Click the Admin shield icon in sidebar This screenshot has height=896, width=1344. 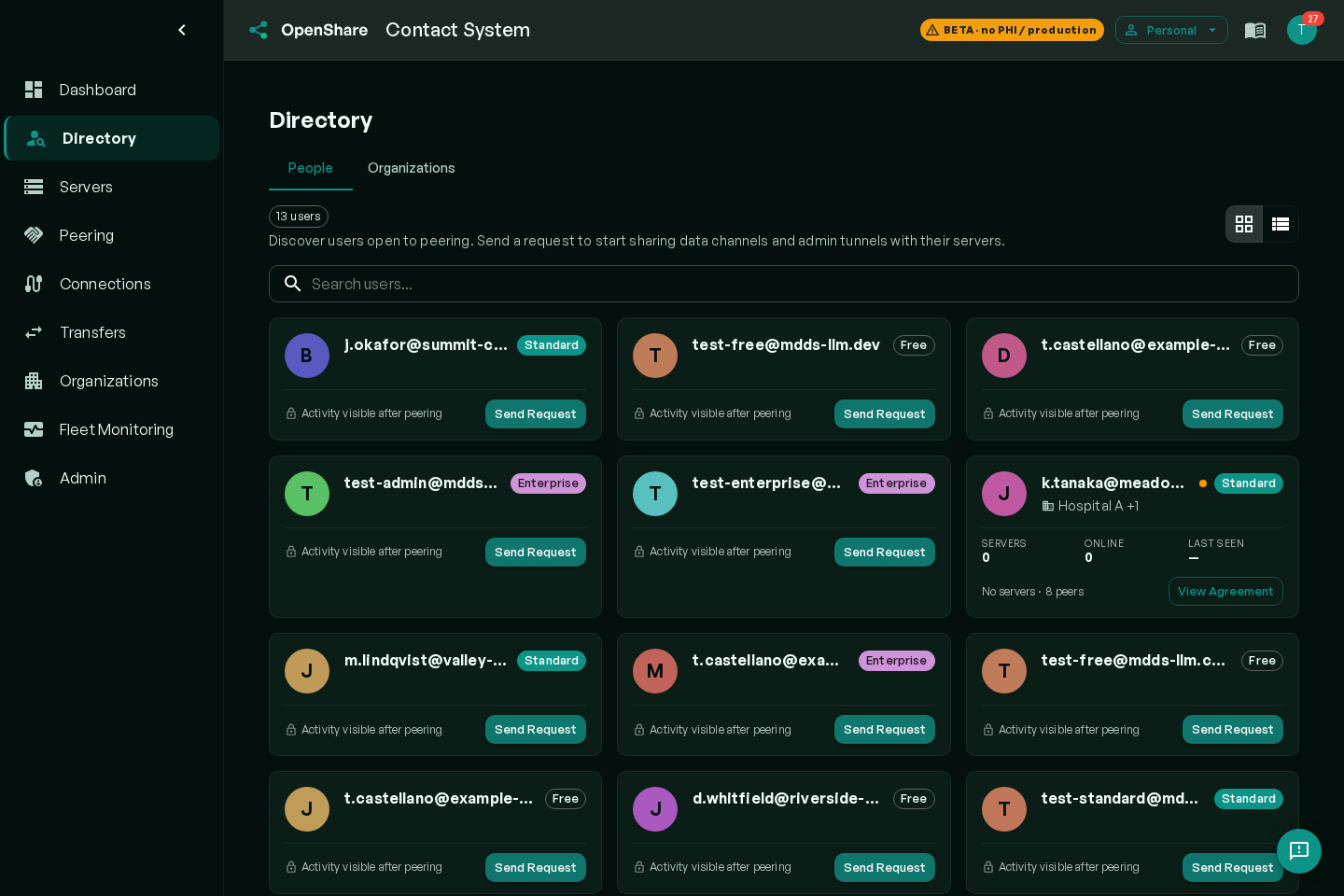34,478
